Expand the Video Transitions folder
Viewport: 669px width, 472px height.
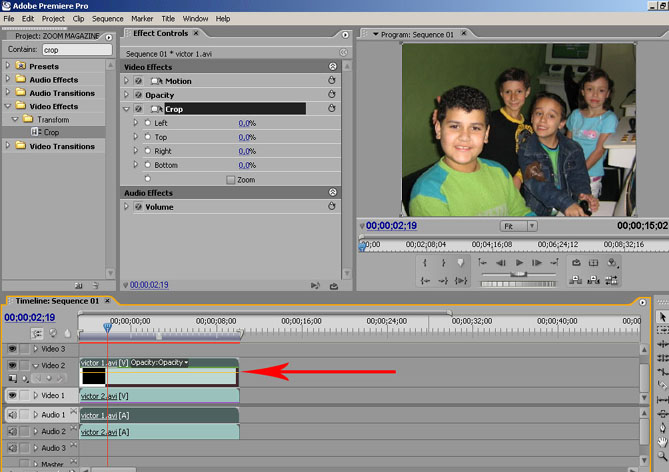click(x=9, y=146)
